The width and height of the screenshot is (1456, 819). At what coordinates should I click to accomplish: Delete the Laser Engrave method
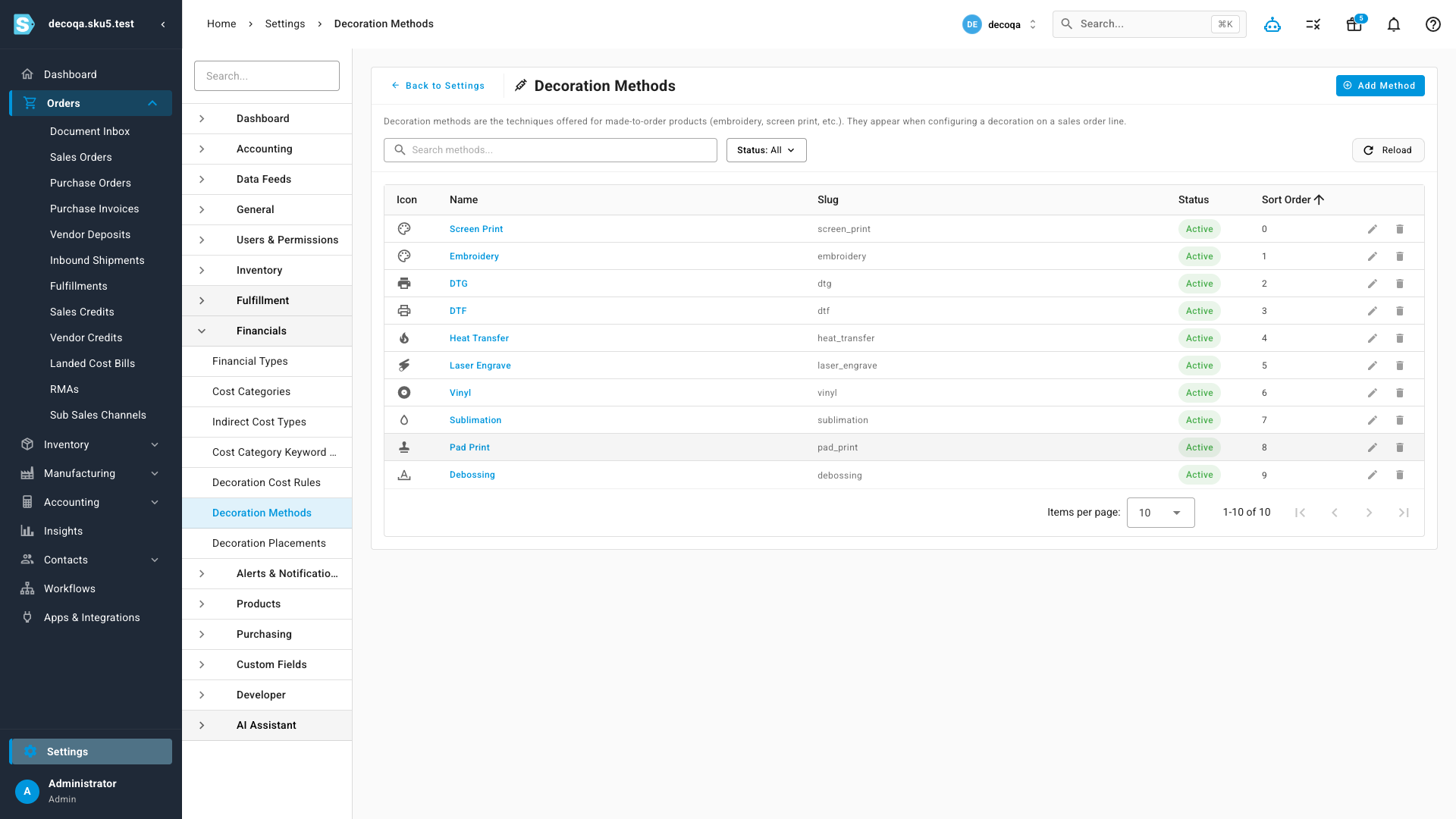tap(1400, 366)
